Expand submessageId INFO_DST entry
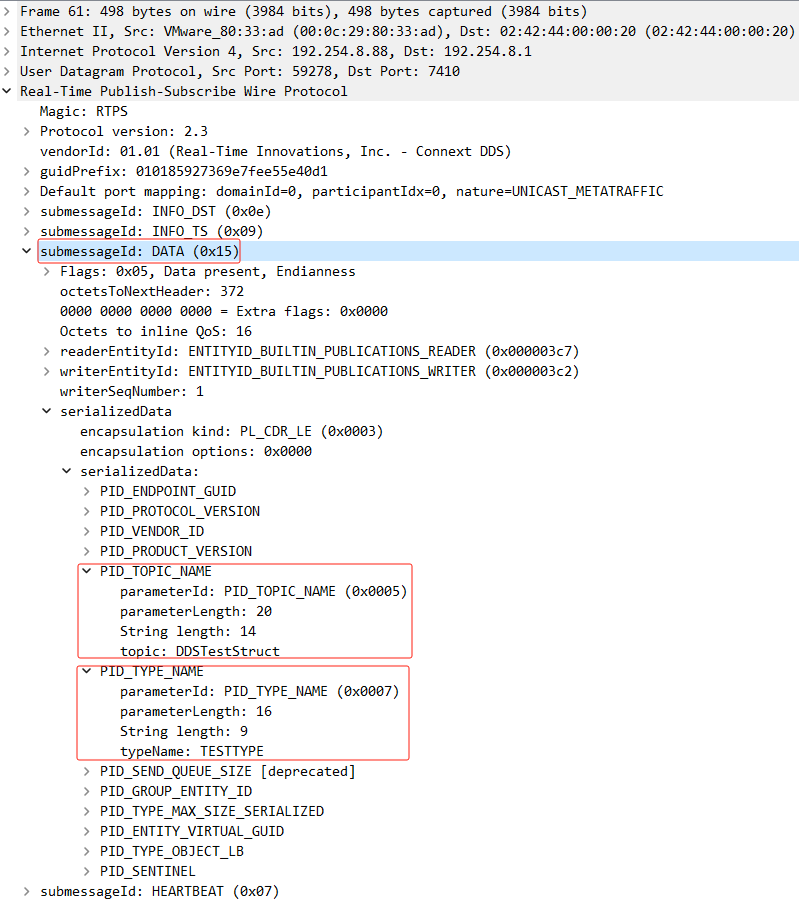 (x=27, y=211)
